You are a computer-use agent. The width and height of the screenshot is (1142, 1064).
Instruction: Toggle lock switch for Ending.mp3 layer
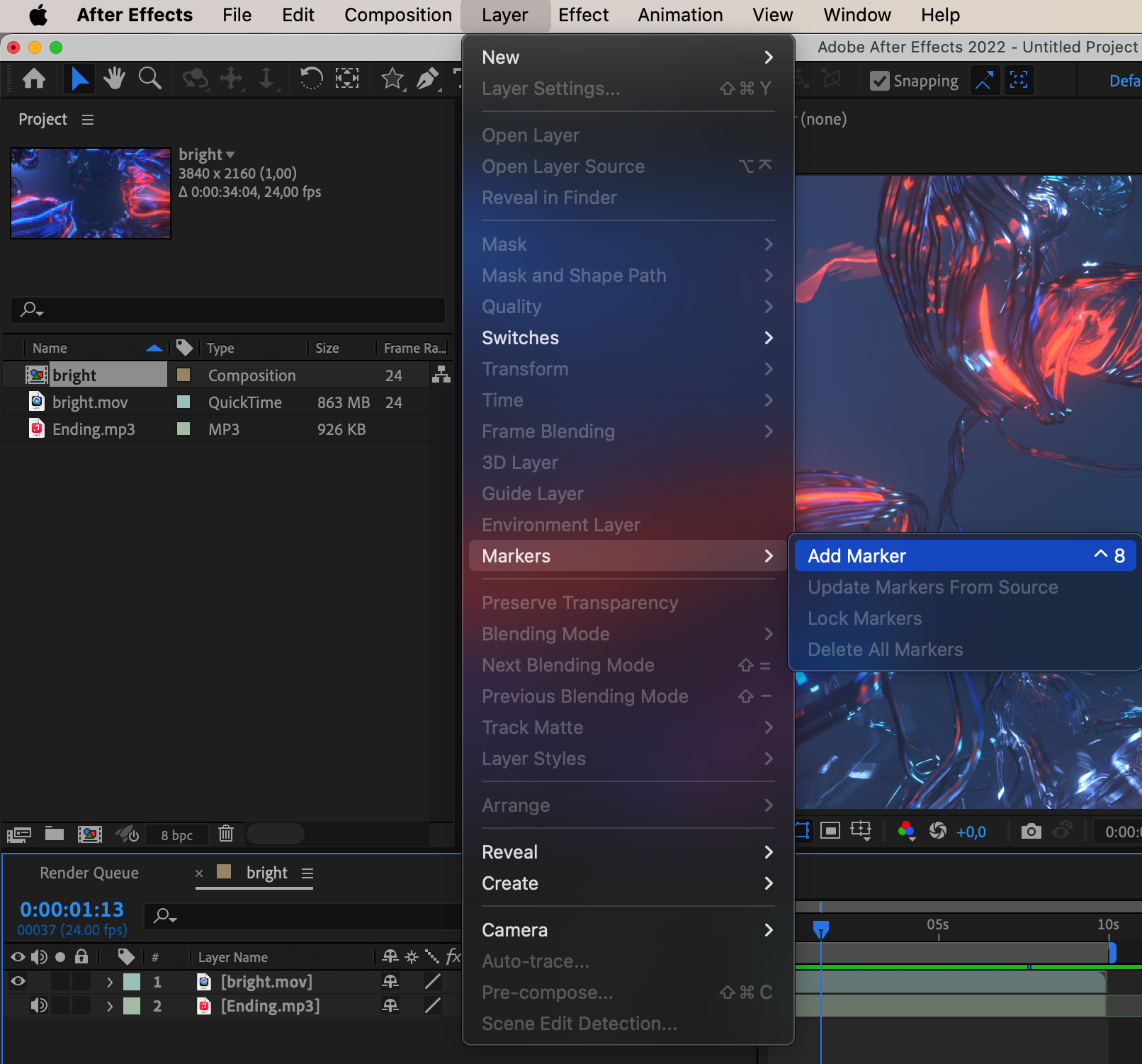click(81, 1005)
